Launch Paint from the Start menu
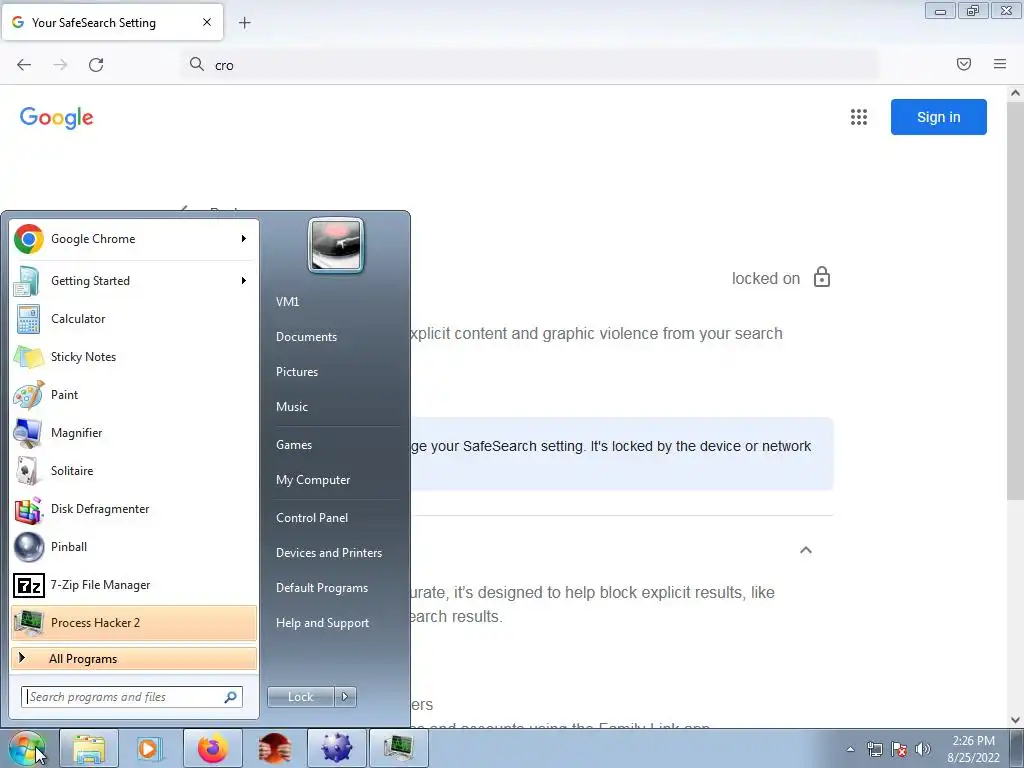Image resolution: width=1024 pixels, height=768 pixels. (x=134, y=394)
